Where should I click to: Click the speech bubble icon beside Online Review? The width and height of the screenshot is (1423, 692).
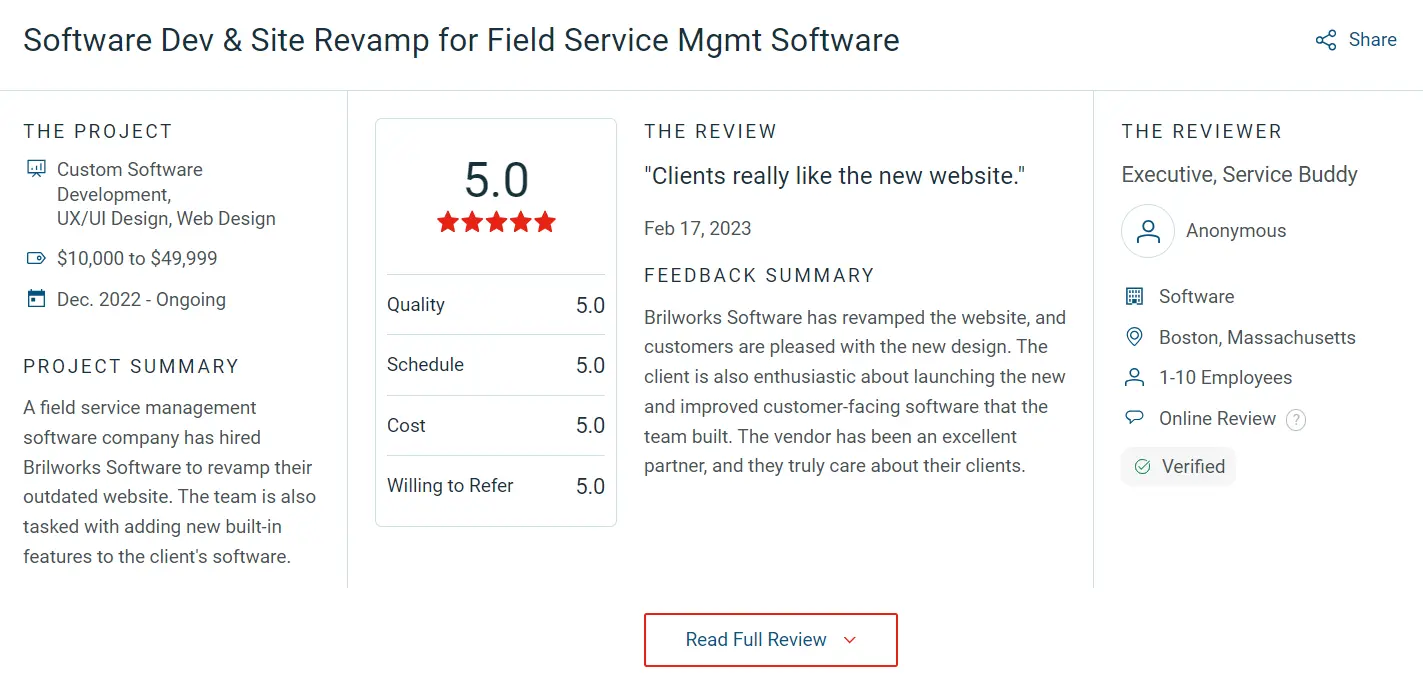tap(1134, 418)
